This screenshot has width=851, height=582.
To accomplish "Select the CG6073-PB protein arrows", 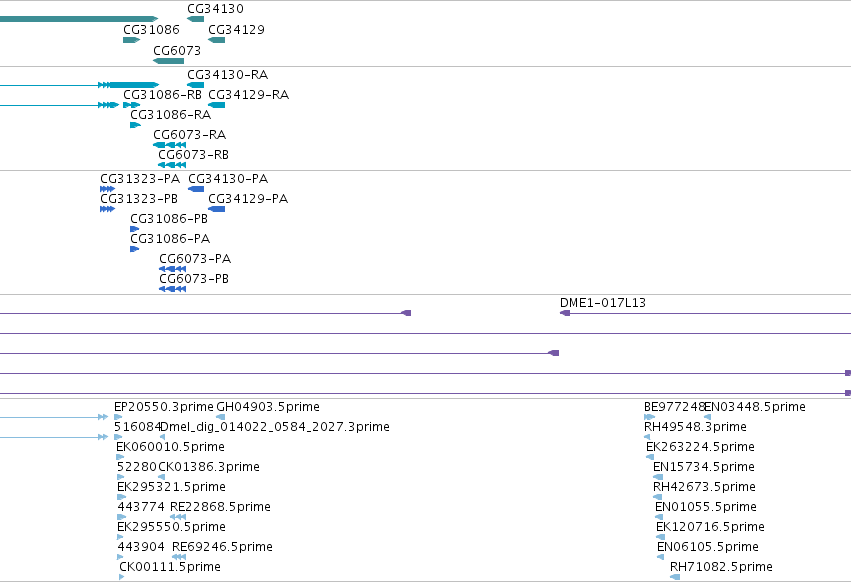I will [173, 289].
